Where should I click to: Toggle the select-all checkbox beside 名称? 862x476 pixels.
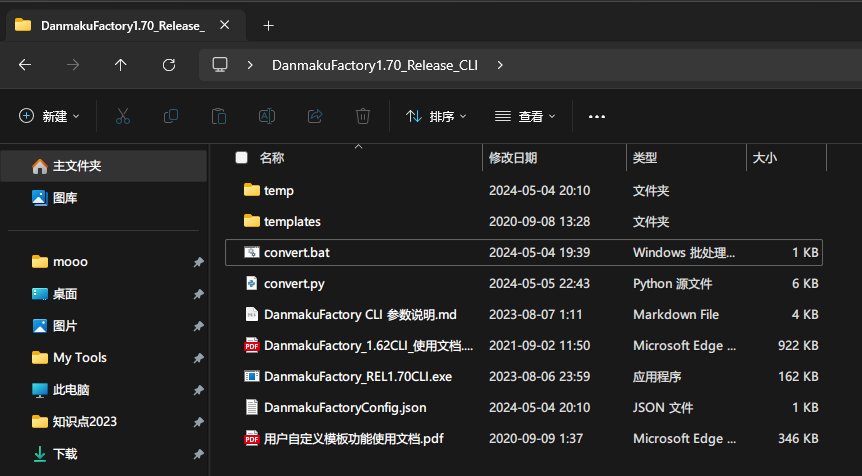coord(241,158)
